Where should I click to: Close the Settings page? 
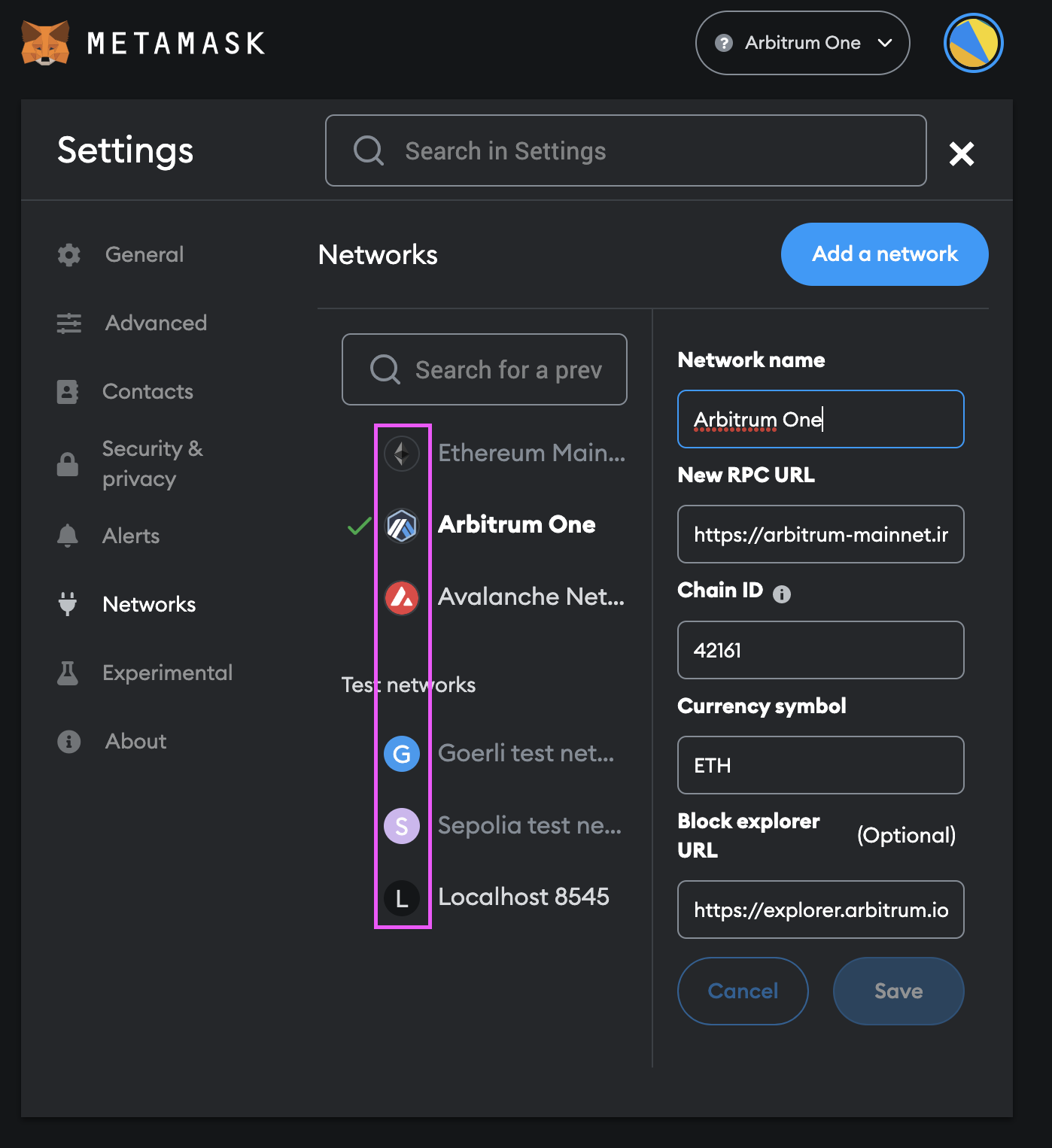[x=961, y=153]
